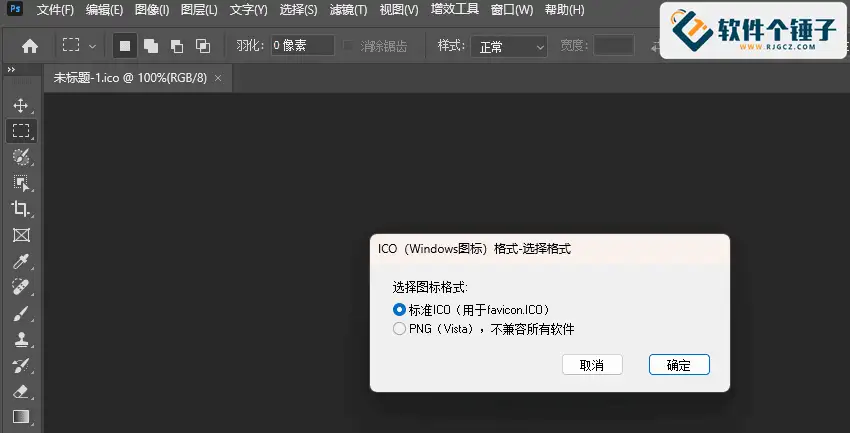Viewport: 850px width, 433px height.
Task: Open the 选择(S) menu
Action: point(299,10)
